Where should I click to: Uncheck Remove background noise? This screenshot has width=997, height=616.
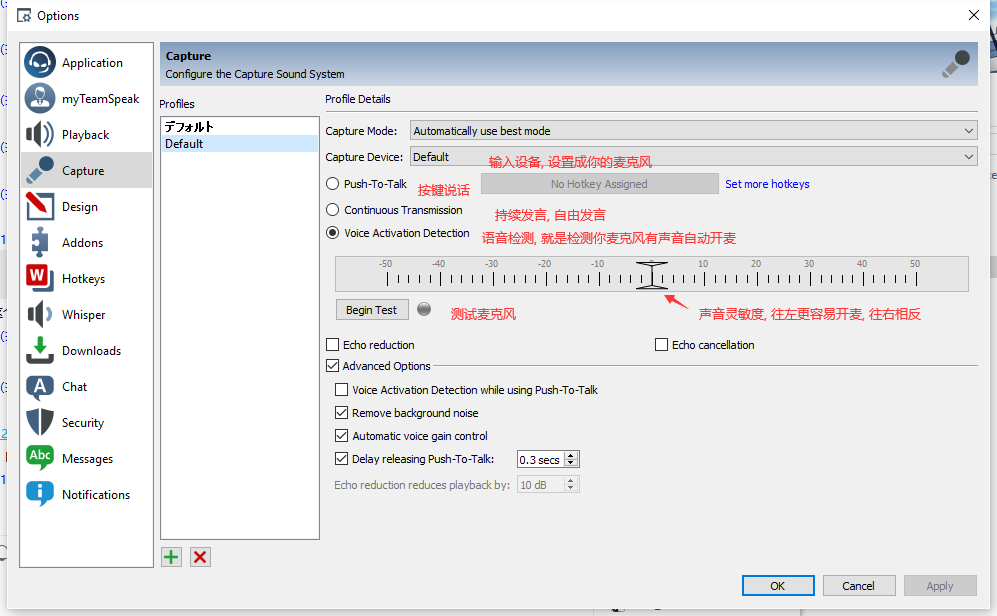341,413
